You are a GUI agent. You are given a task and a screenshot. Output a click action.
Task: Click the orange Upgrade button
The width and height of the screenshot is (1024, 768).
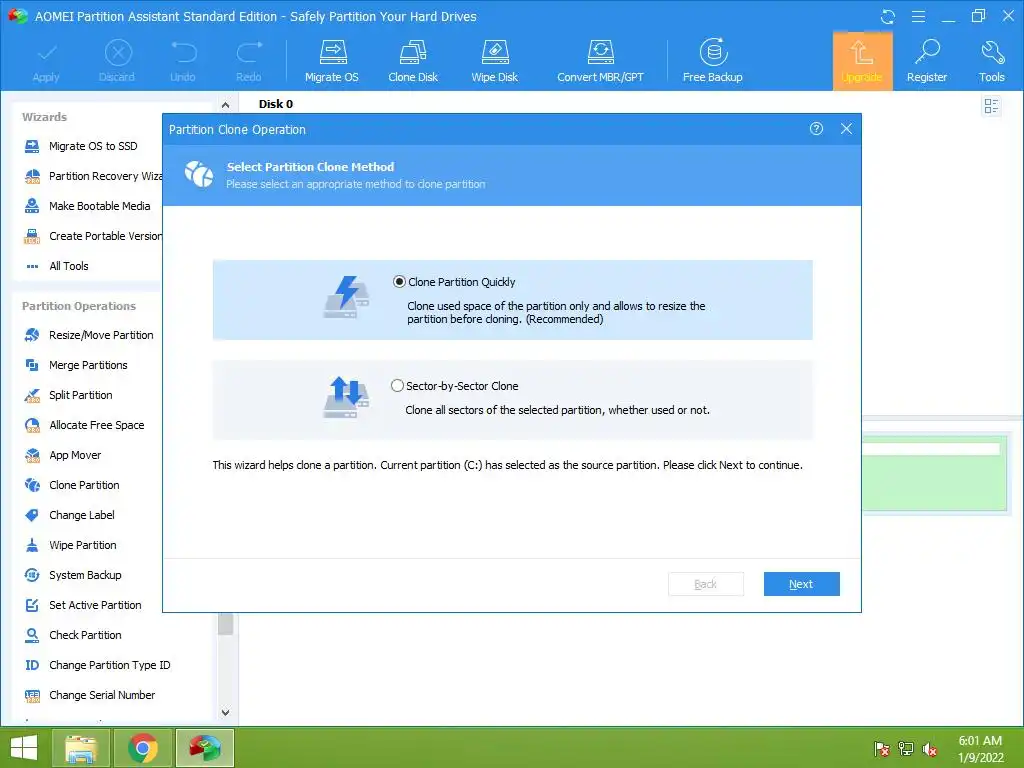(x=862, y=61)
